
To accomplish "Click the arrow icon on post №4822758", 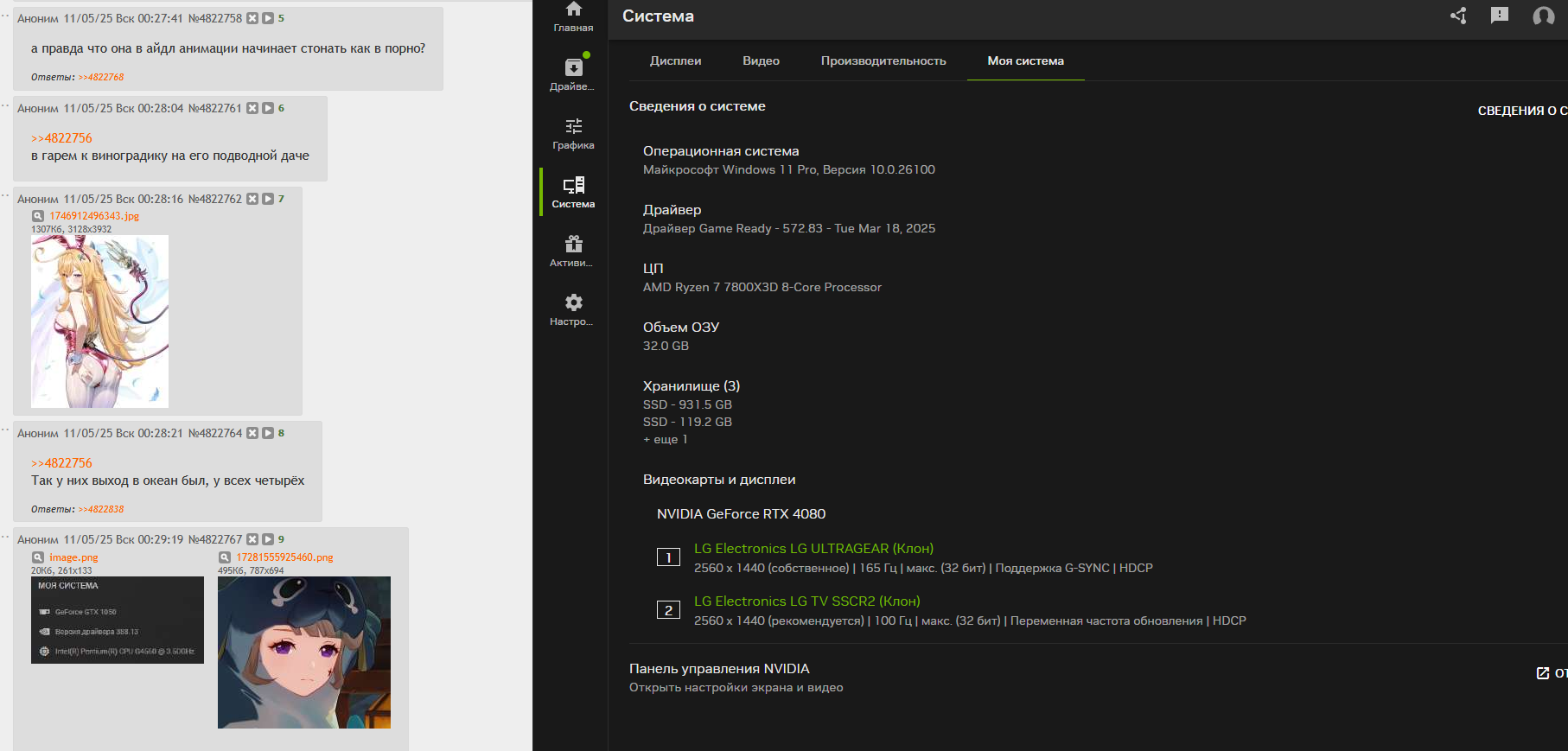I will click(268, 18).
